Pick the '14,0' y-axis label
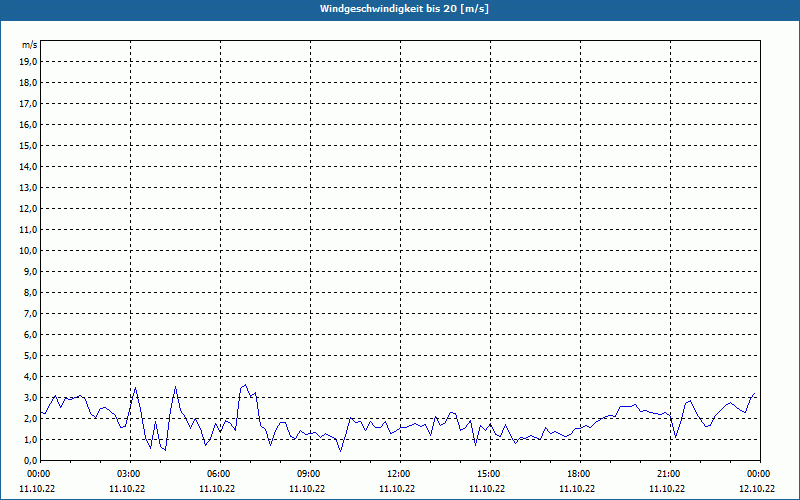Image resolution: width=800 pixels, height=500 pixels. pos(30,167)
